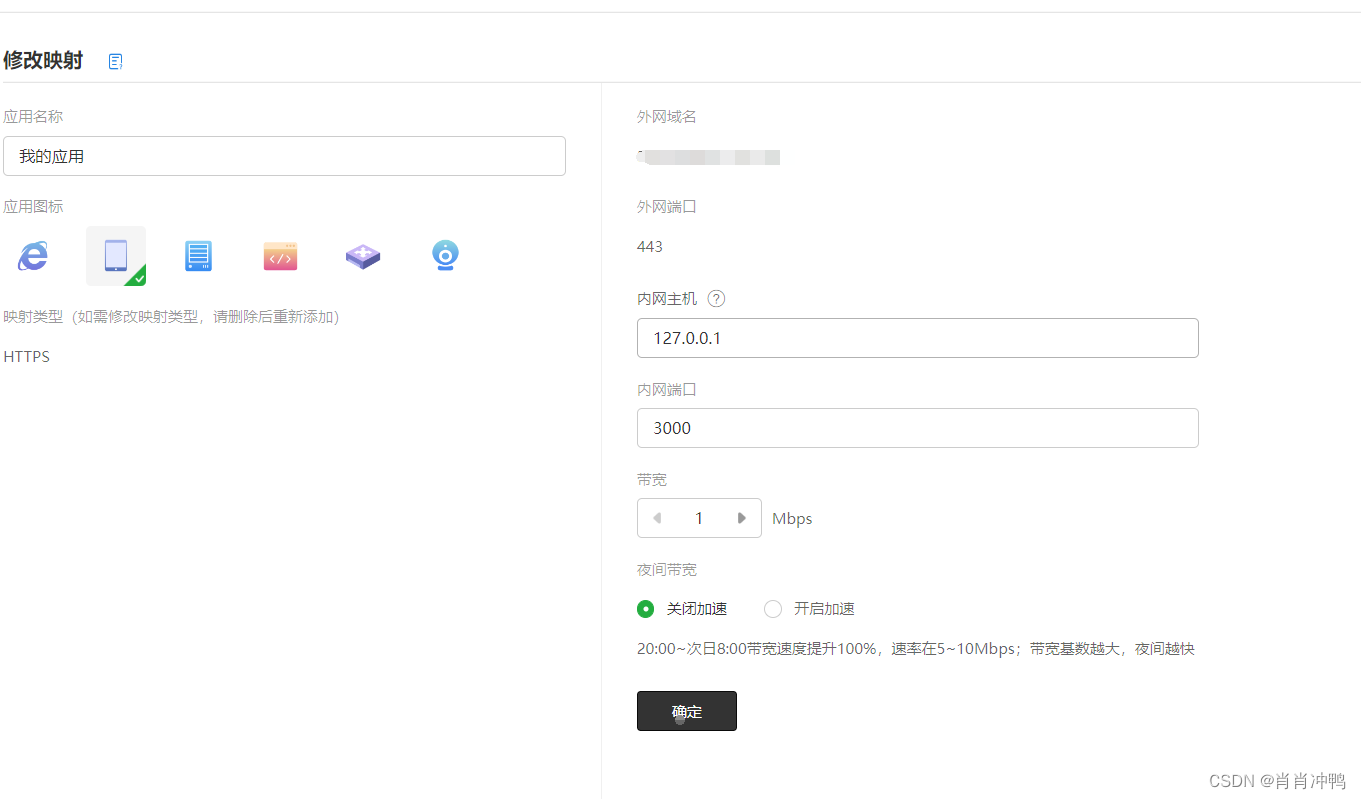Click the Mbps unit label
The height and width of the screenshot is (799, 1361).
click(x=792, y=518)
